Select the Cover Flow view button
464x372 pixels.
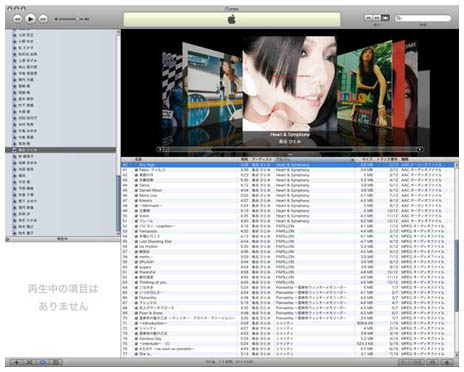[x=385, y=18]
